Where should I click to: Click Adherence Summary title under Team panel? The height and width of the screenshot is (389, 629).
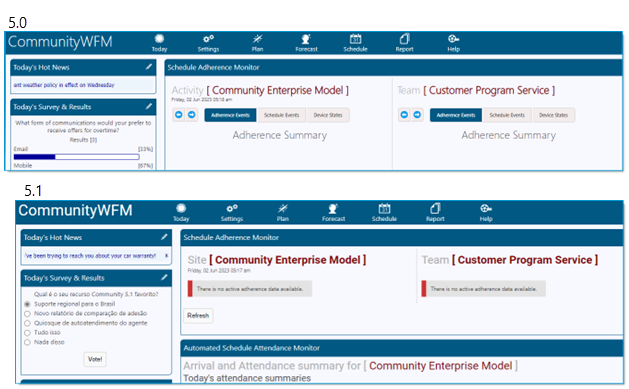coord(509,135)
